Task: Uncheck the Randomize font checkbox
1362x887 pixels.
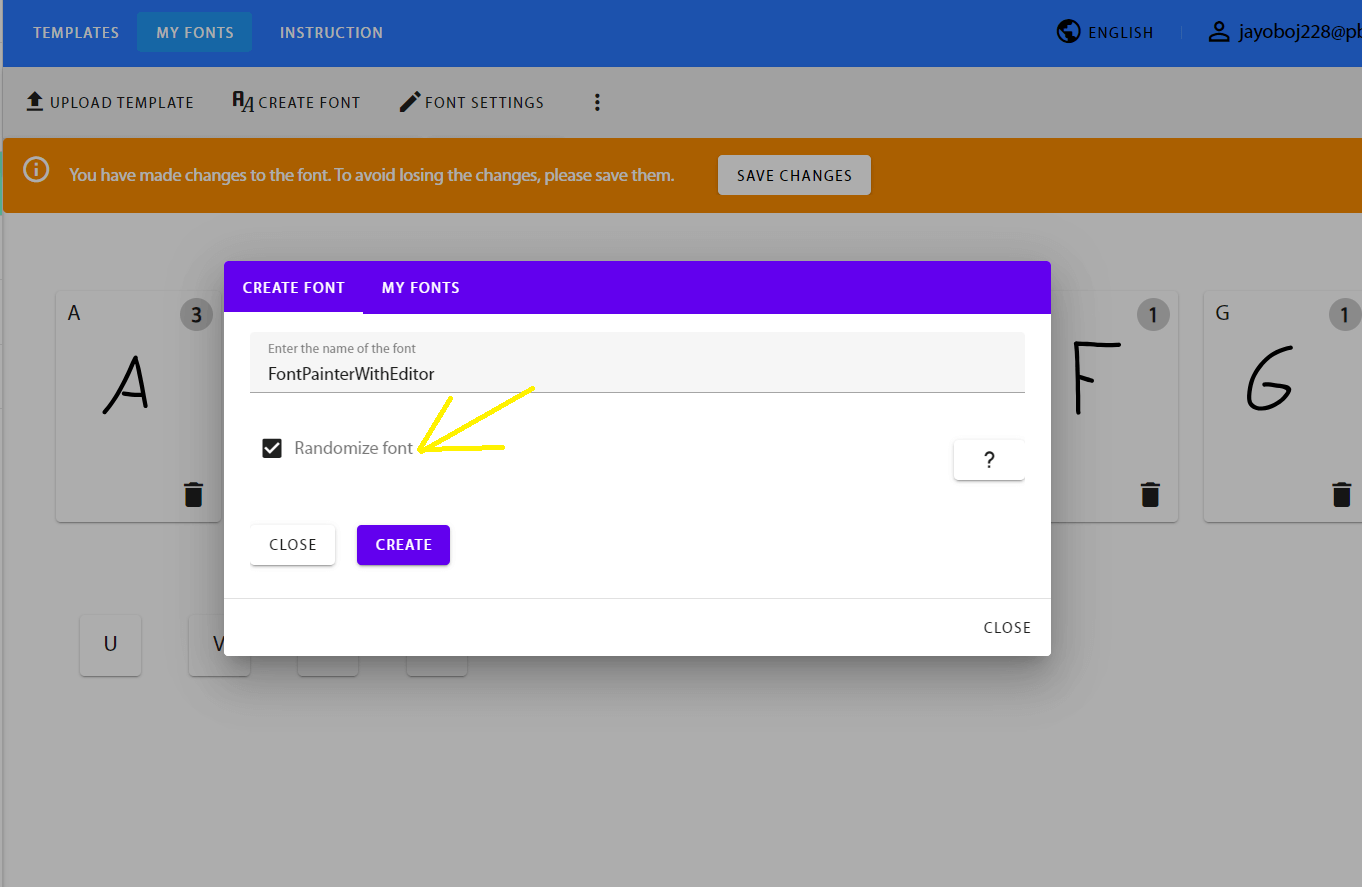Action: click(272, 448)
